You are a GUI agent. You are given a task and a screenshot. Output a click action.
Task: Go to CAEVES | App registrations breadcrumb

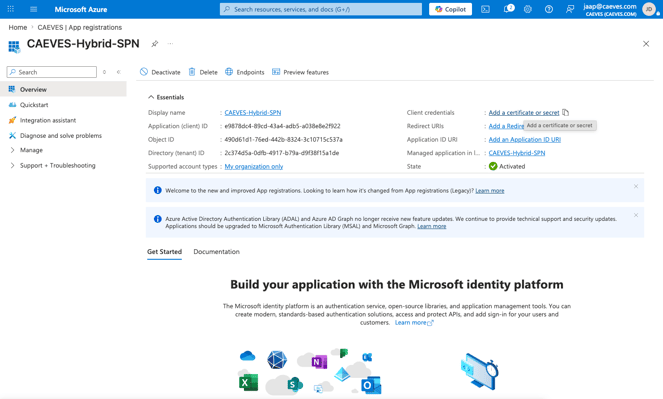(x=79, y=27)
